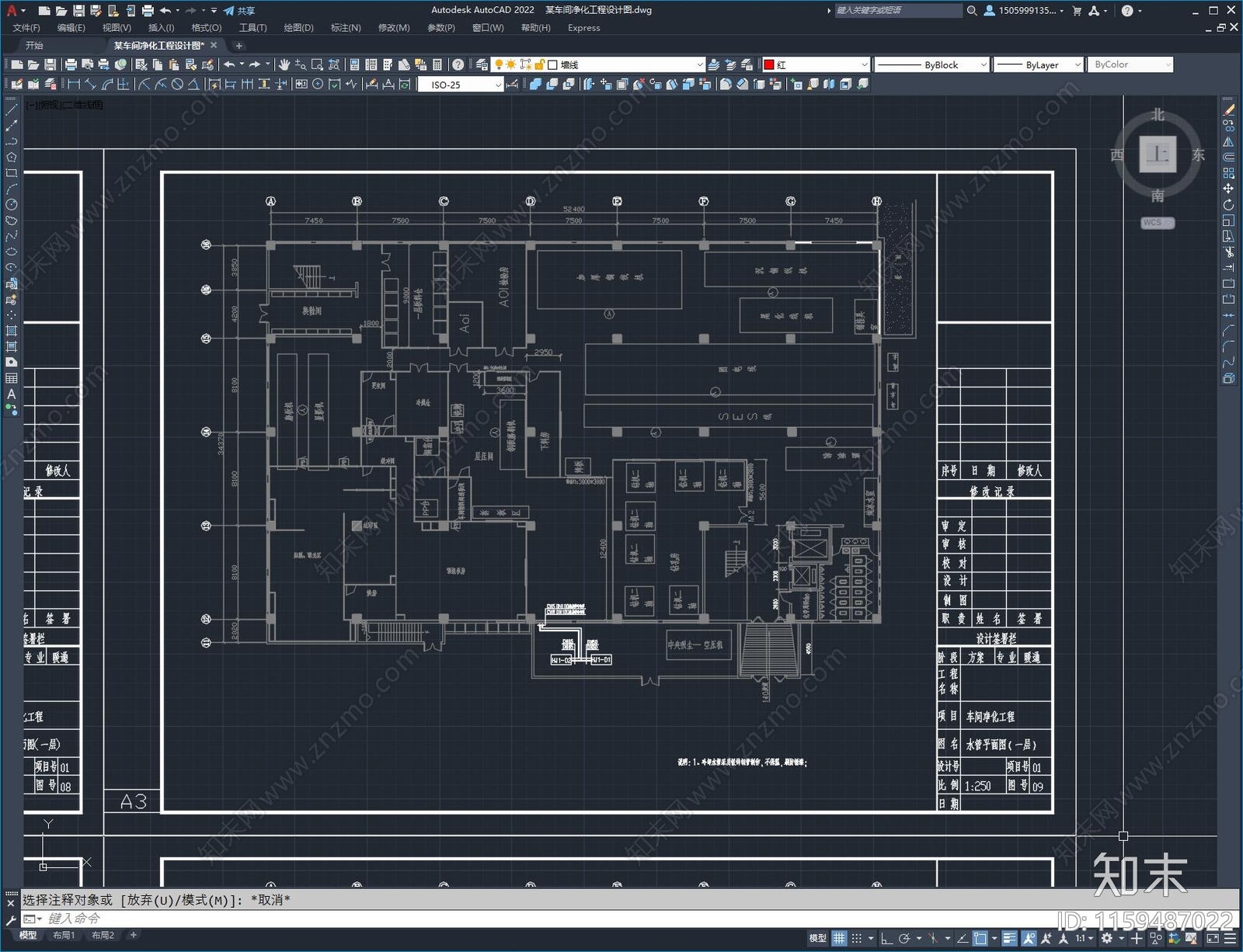The image size is (1243, 952).
Task: Open the Express menu
Action: point(583,28)
